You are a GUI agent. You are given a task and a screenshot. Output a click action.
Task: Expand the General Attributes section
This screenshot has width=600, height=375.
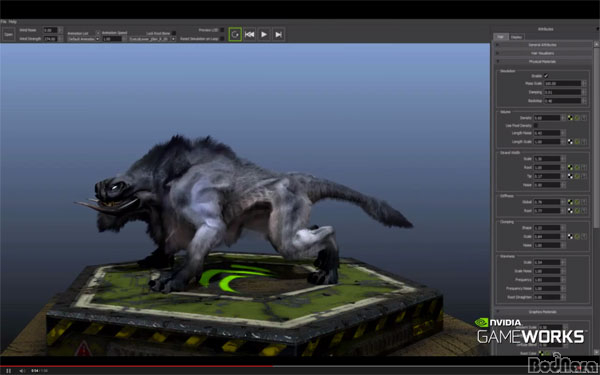pos(542,45)
